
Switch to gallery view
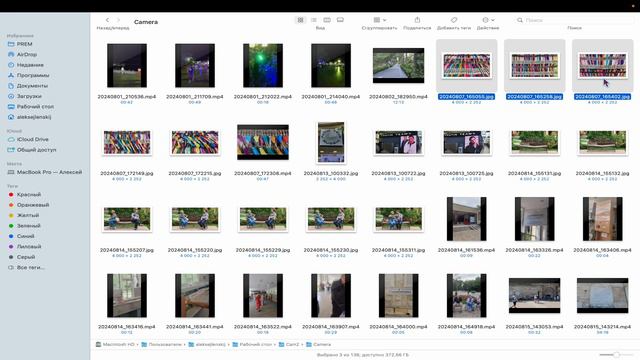(x=340, y=20)
